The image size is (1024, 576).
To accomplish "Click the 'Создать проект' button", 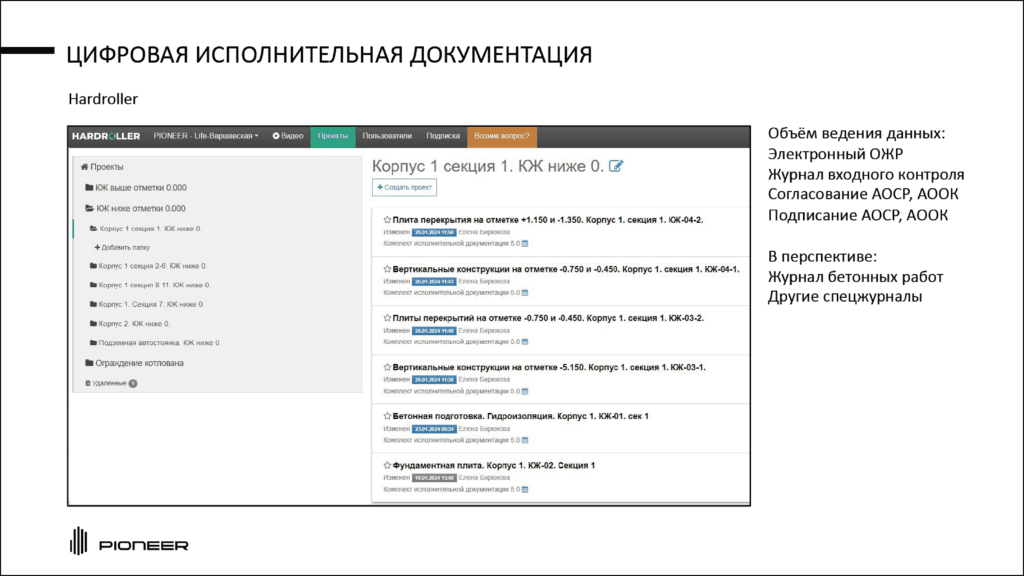I will (x=404, y=187).
